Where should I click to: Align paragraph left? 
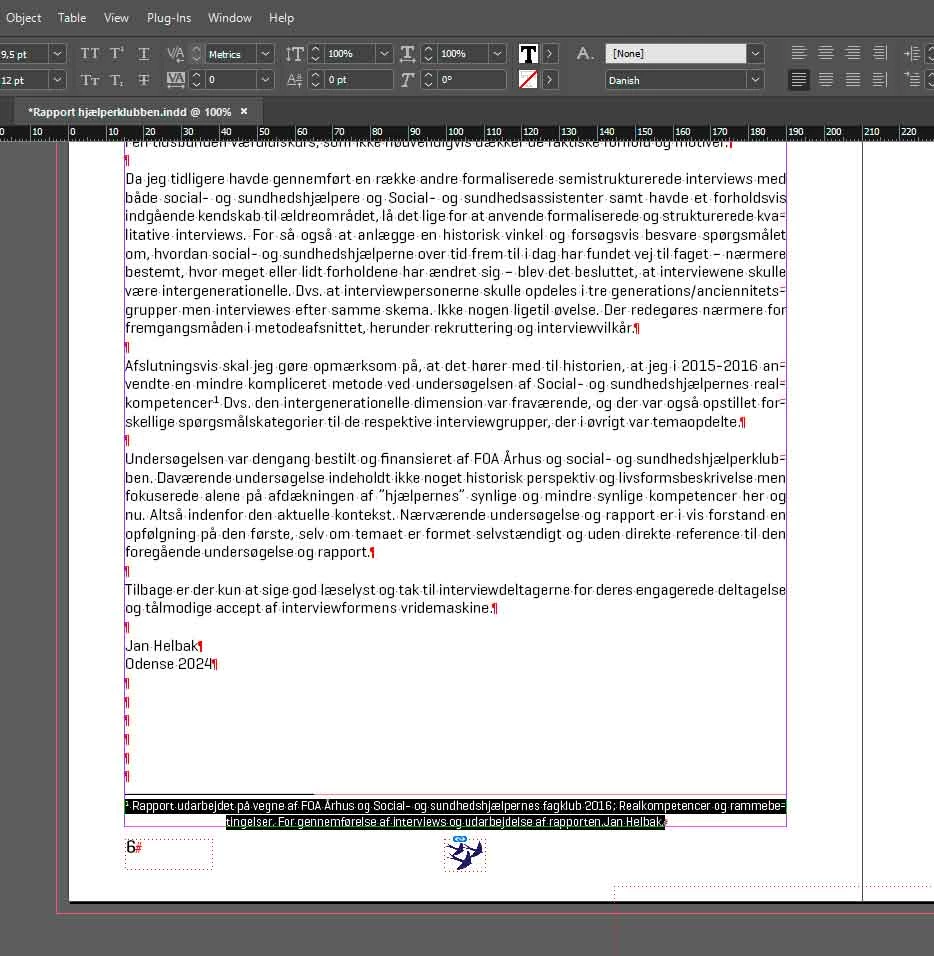pos(799,54)
